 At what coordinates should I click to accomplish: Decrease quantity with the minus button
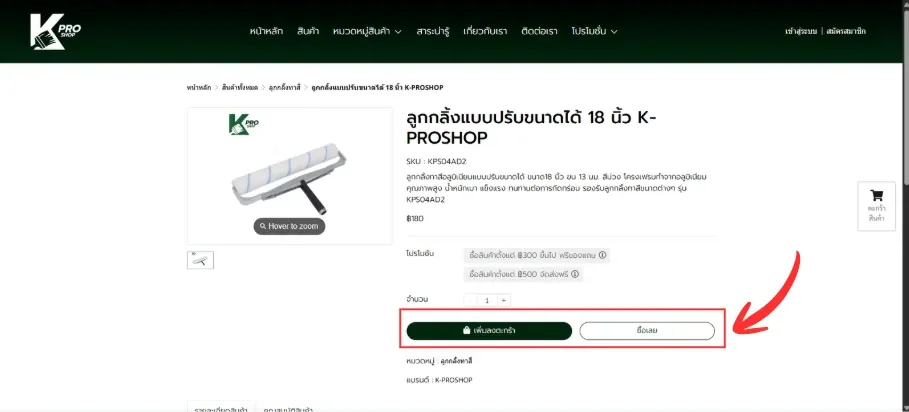point(471,300)
